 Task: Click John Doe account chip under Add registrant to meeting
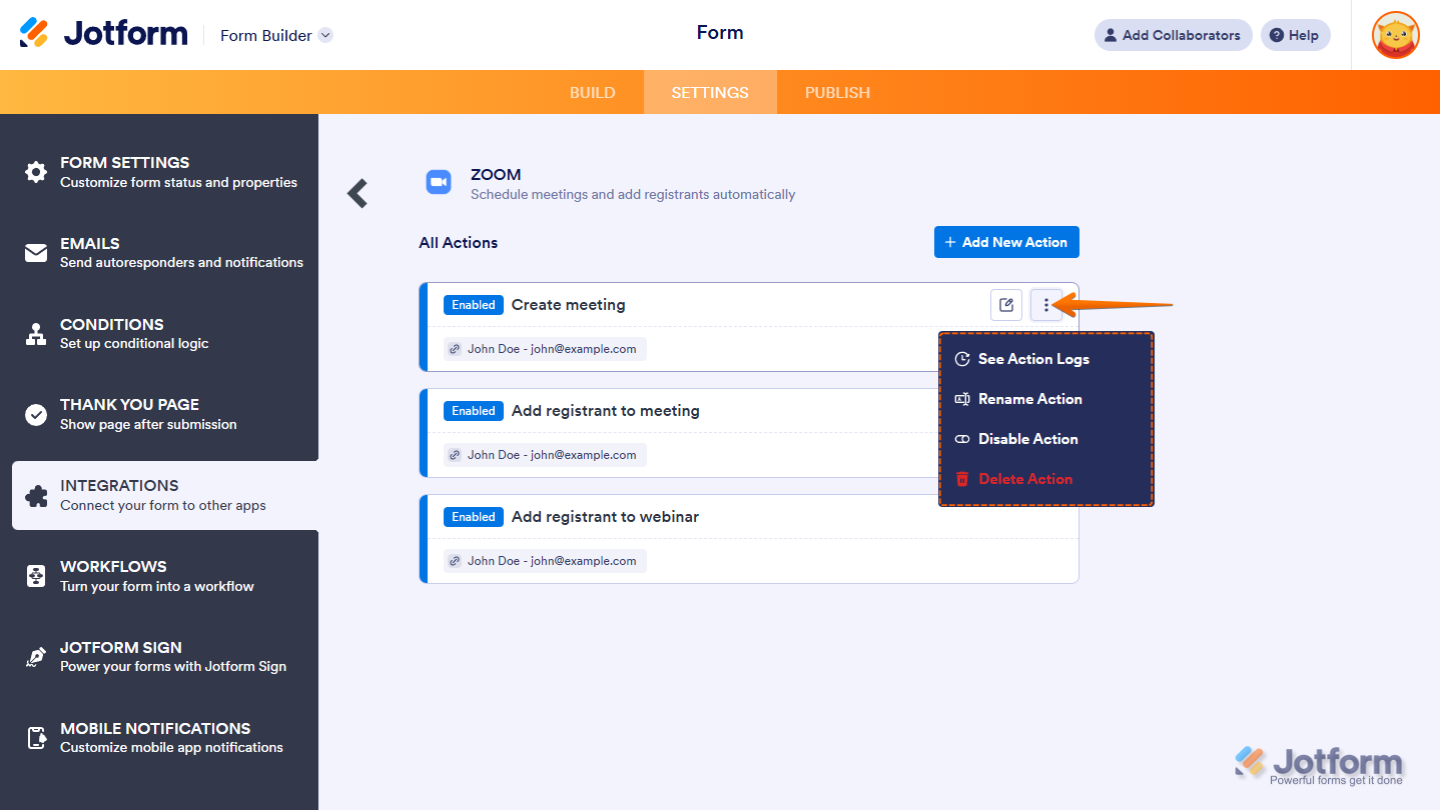(545, 455)
